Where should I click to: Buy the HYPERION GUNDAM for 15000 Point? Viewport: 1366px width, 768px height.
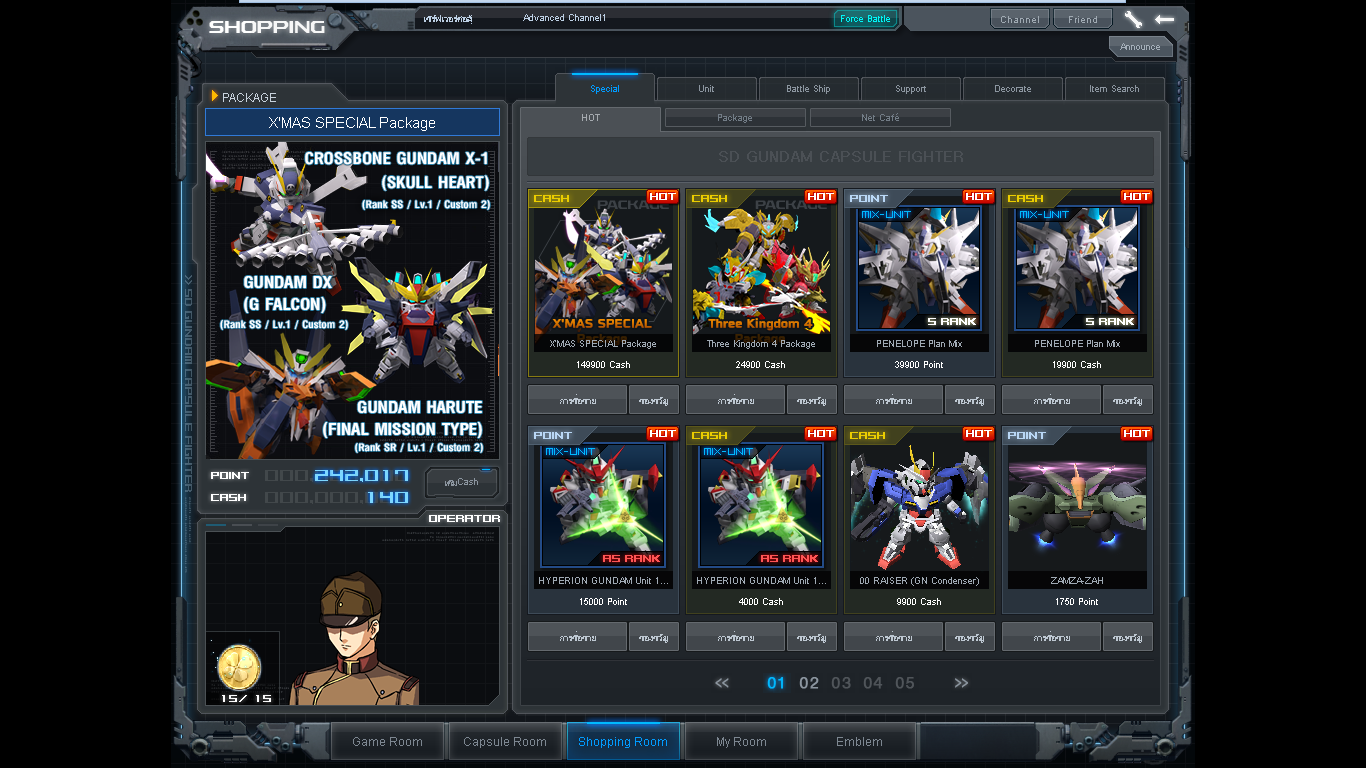[x=578, y=637]
